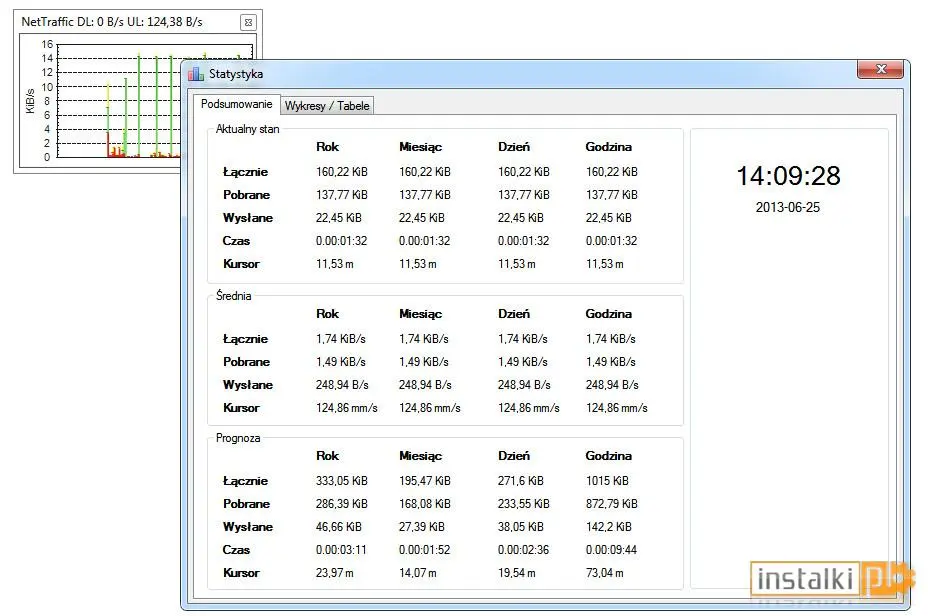
Task: Switch to the Wykresy / Tabele tab
Action: [327, 106]
